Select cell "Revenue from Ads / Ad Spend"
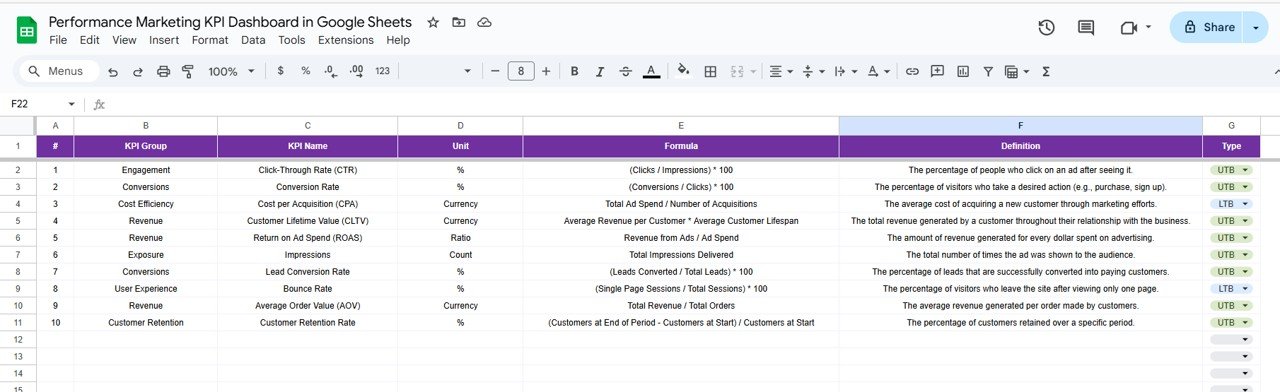Image resolution: width=1280 pixels, height=392 pixels. (681, 237)
